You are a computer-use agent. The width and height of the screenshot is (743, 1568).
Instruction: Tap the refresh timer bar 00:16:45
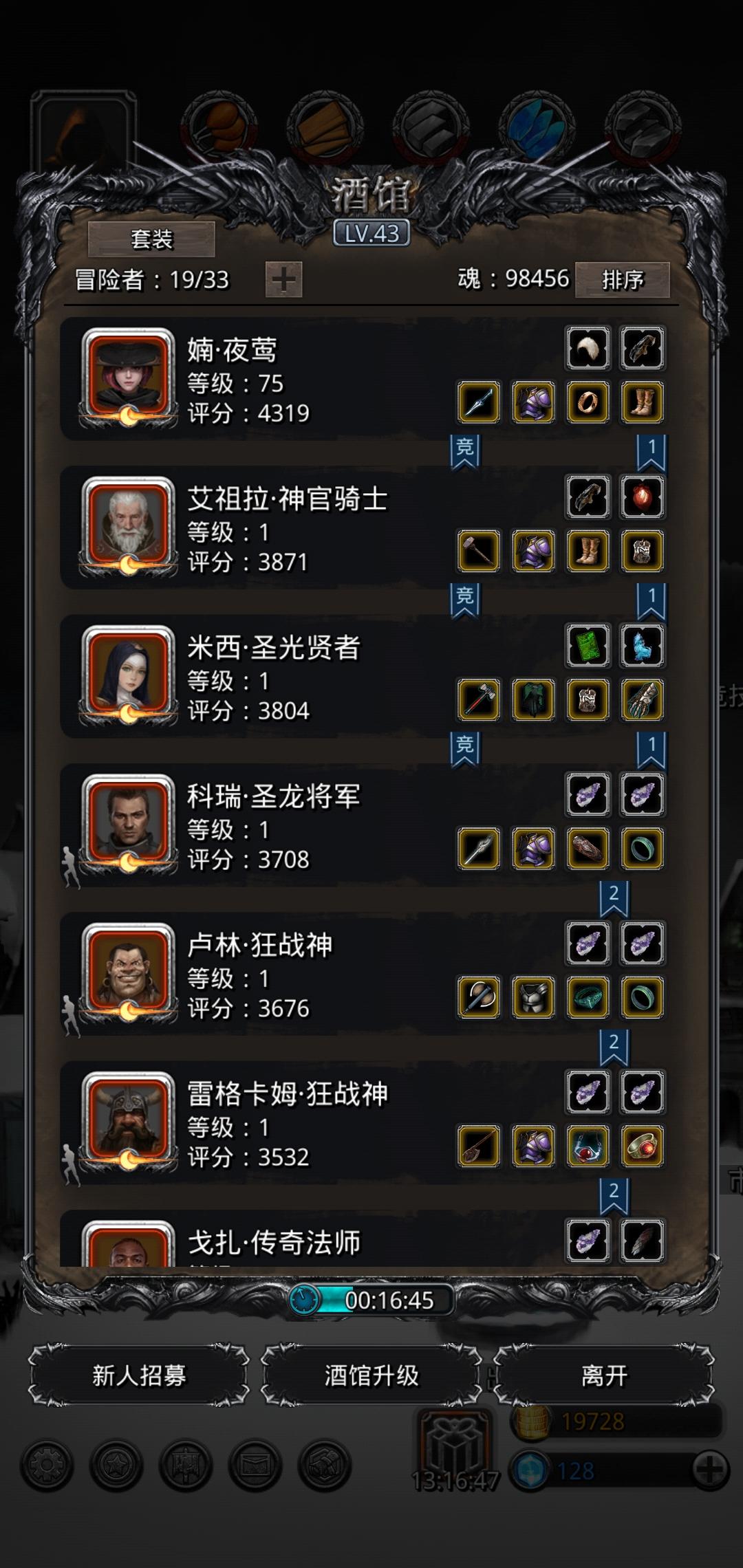click(371, 1300)
